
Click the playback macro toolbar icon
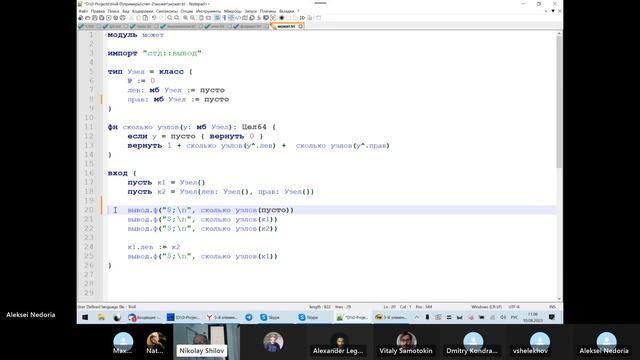[x=296, y=18]
